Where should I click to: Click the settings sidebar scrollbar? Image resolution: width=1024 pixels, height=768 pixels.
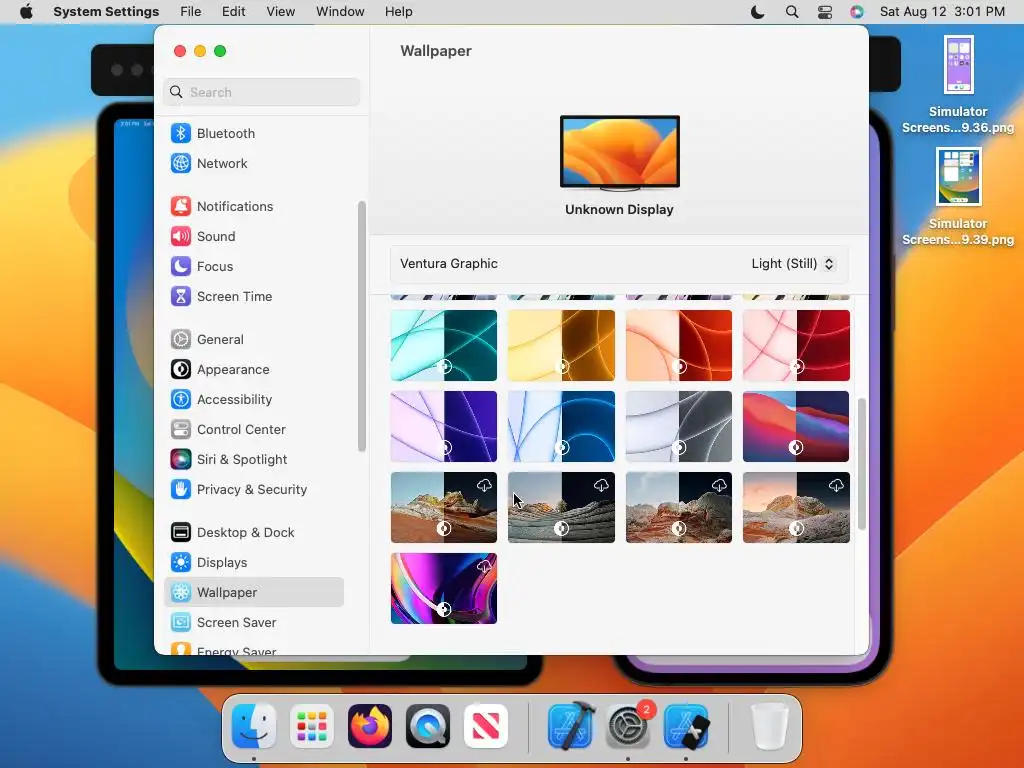pos(361,326)
